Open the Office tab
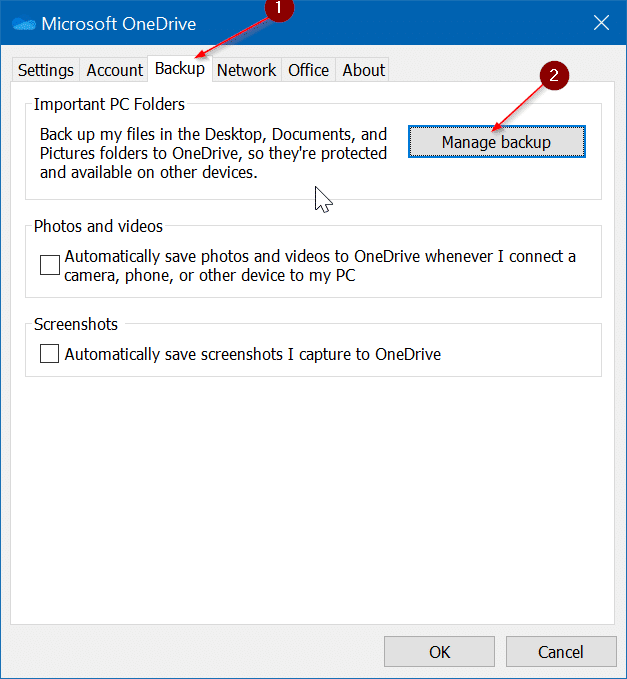 pos(308,70)
